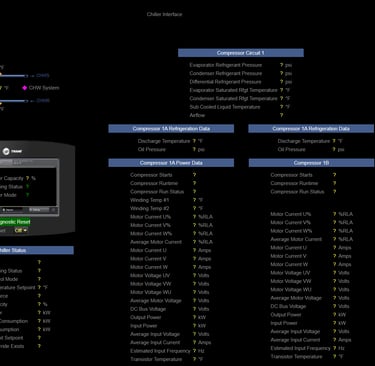Screen dimensions: 375x366
Task: Click the Winding Temp #2 value
Action: tap(194, 208)
